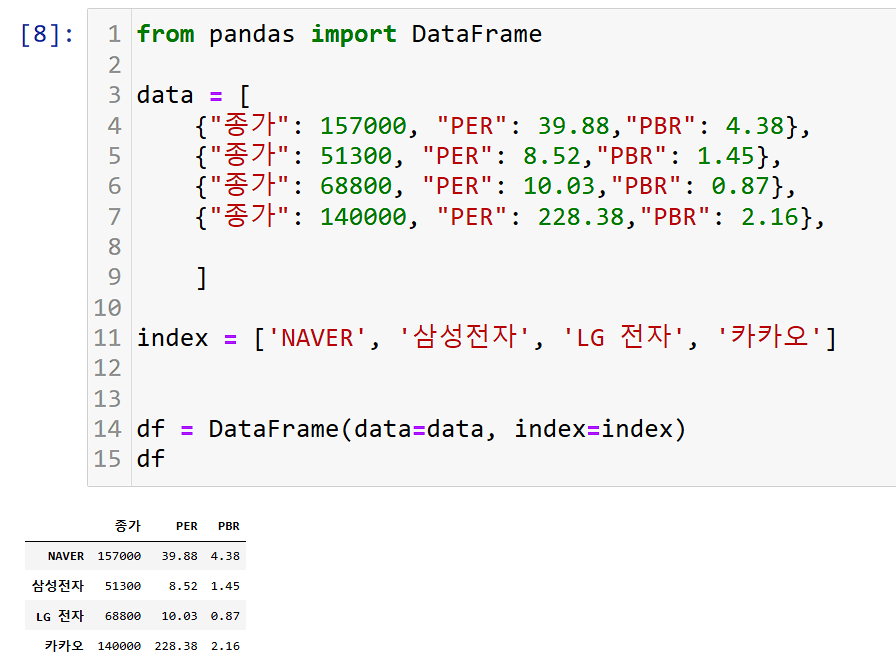The image size is (896, 668).
Task: Click the 삼성전자 row label in output table
Action: [x=58, y=586]
